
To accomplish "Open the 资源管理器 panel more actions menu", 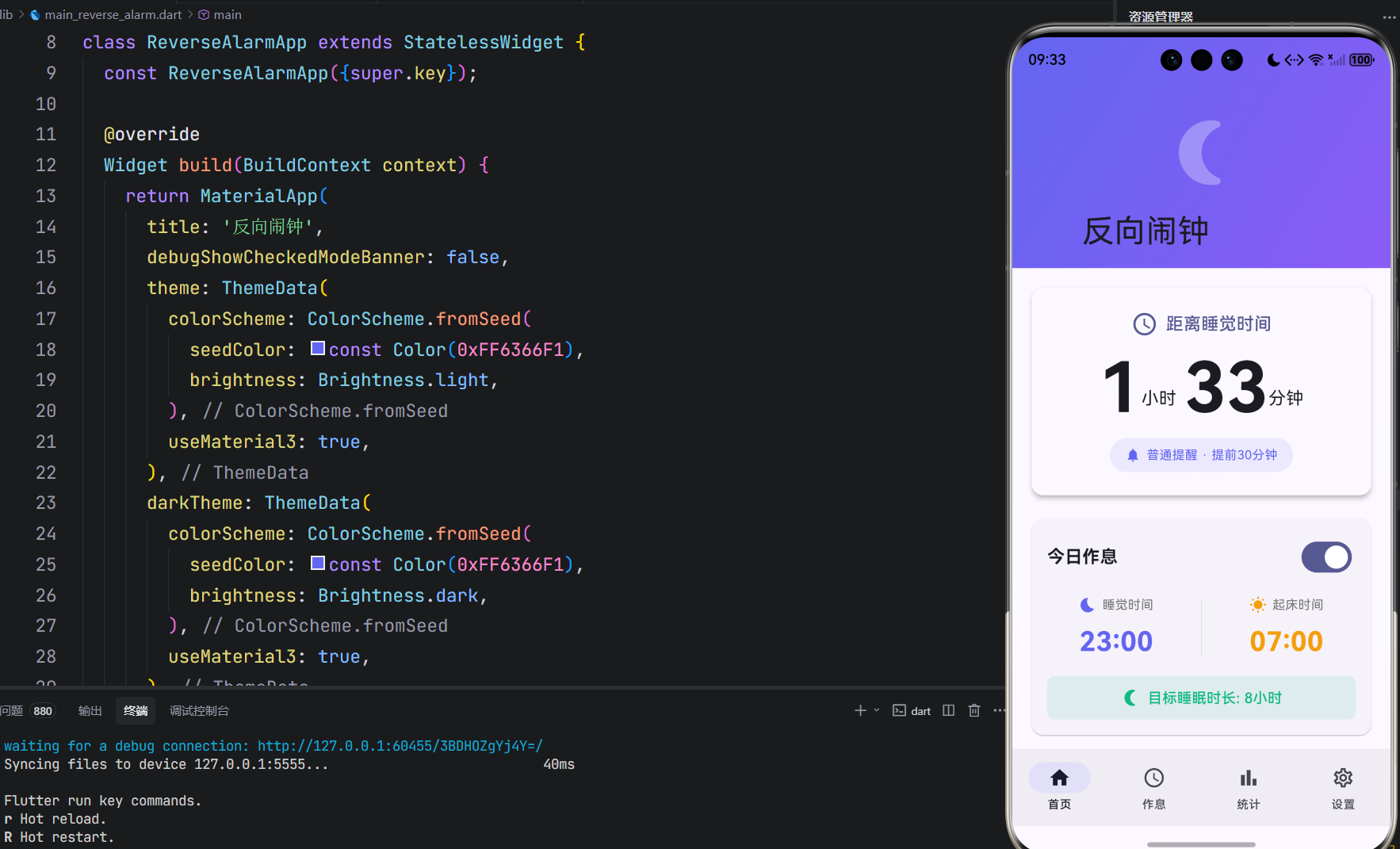I will pos(1389,17).
